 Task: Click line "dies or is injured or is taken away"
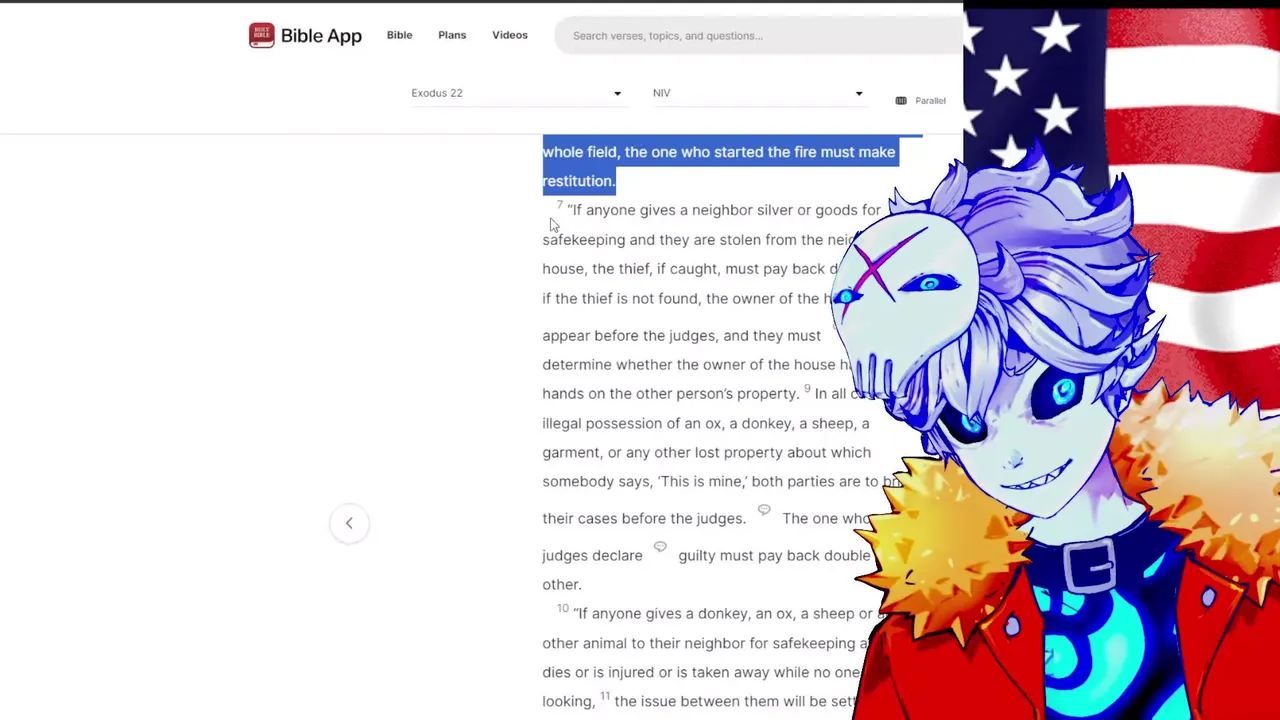tap(701, 672)
